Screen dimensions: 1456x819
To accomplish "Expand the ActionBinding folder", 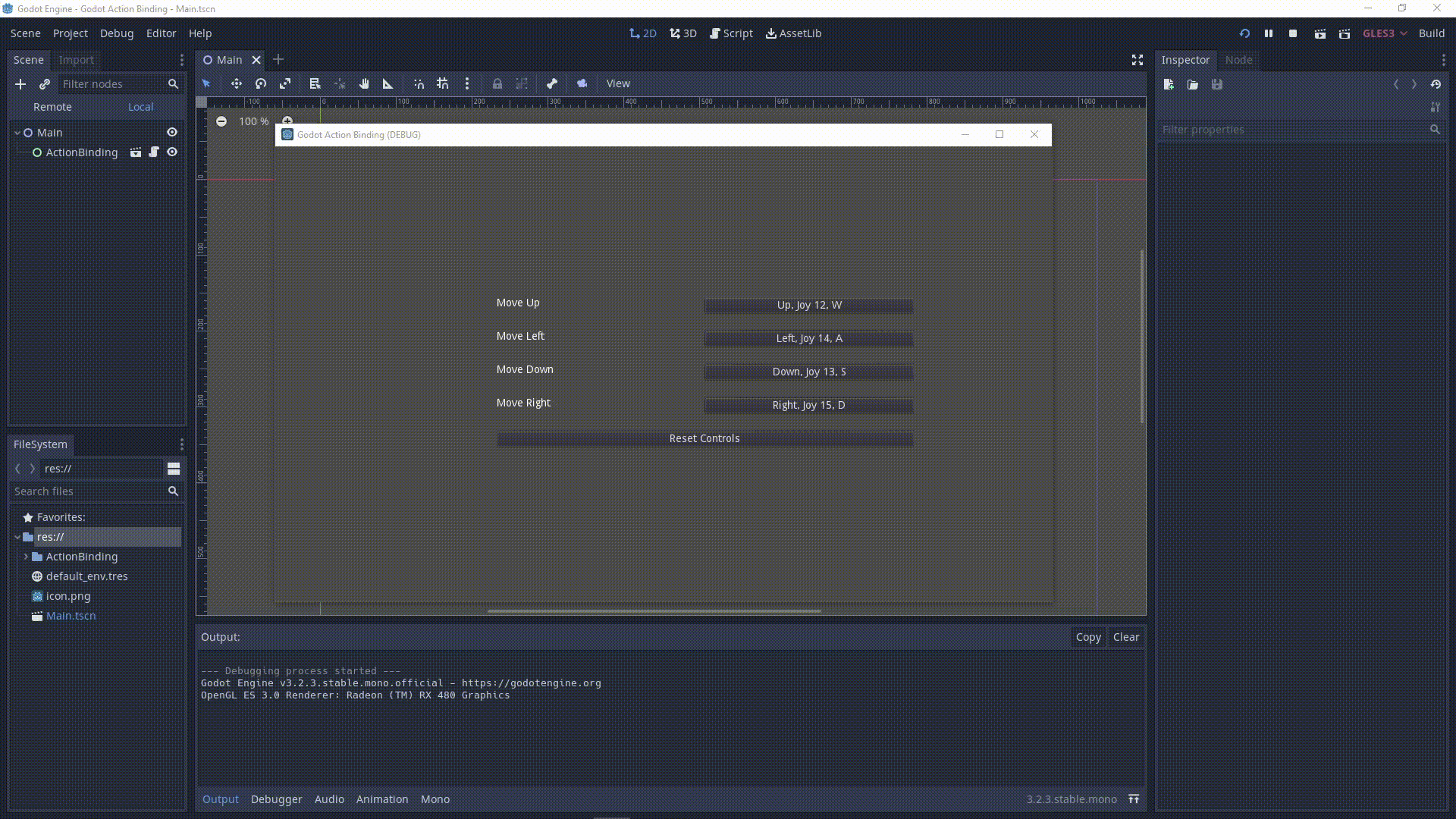I will tap(26, 557).
